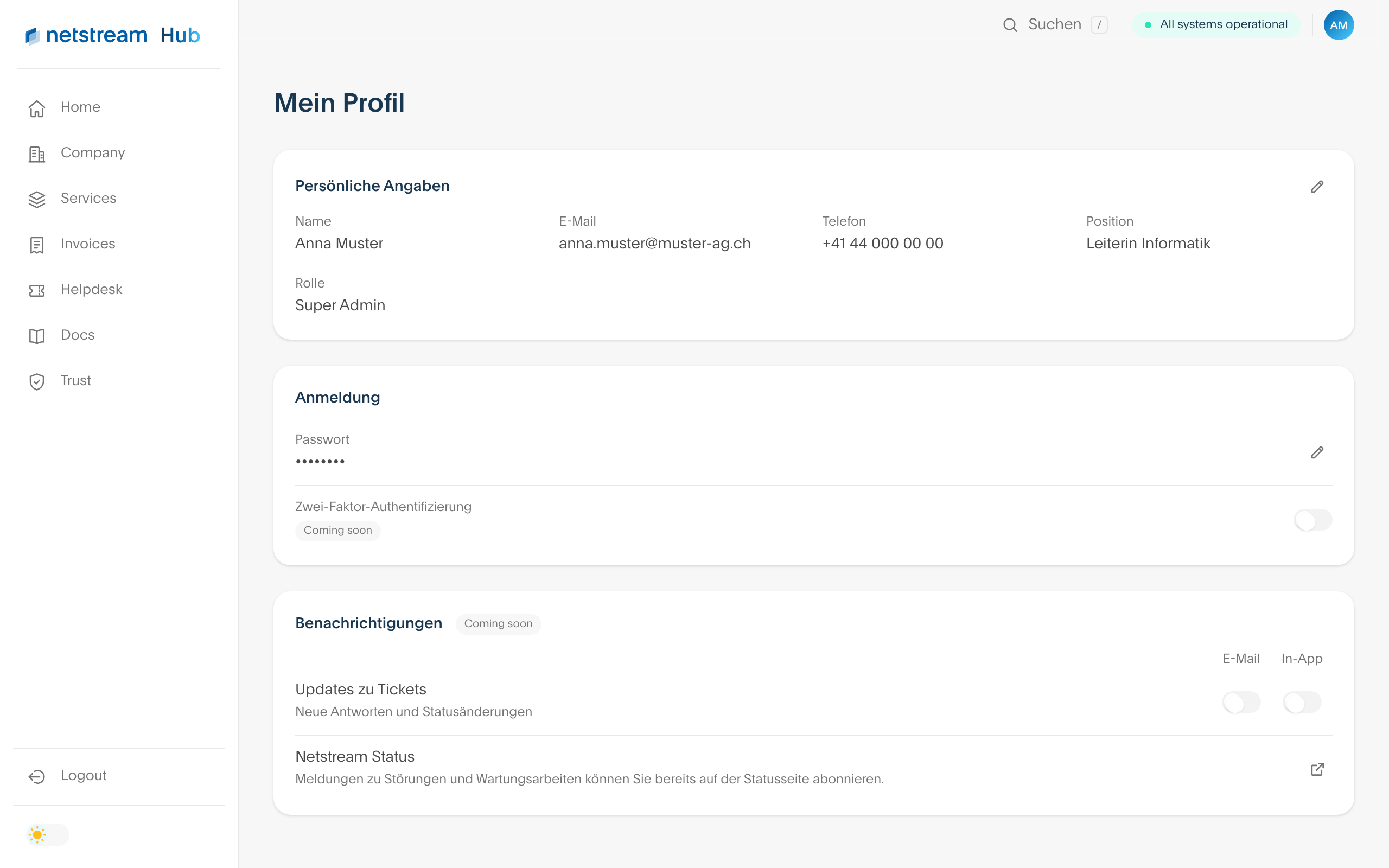Image resolution: width=1389 pixels, height=868 pixels.
Task: Edit the Passwort with pencil icon
Action: [1317, 452]
